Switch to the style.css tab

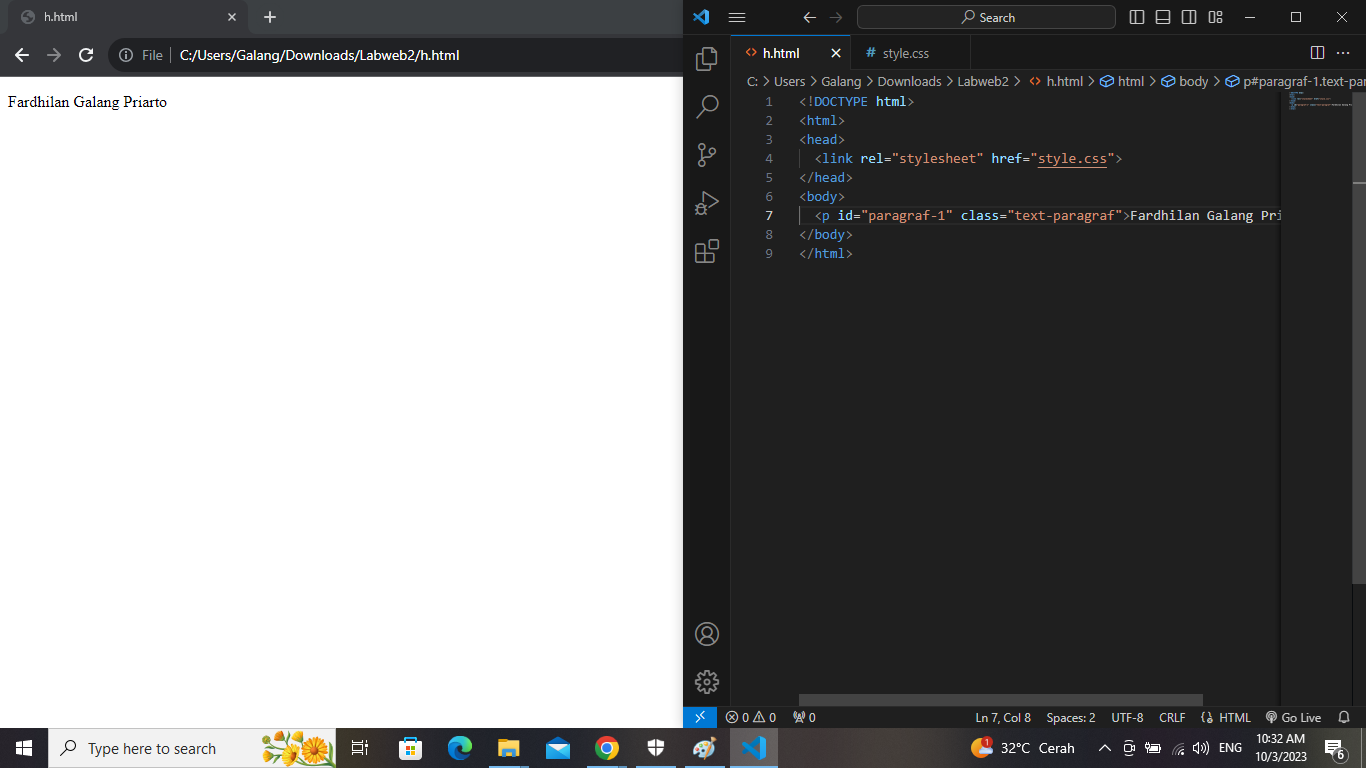[x=908, y=52]
